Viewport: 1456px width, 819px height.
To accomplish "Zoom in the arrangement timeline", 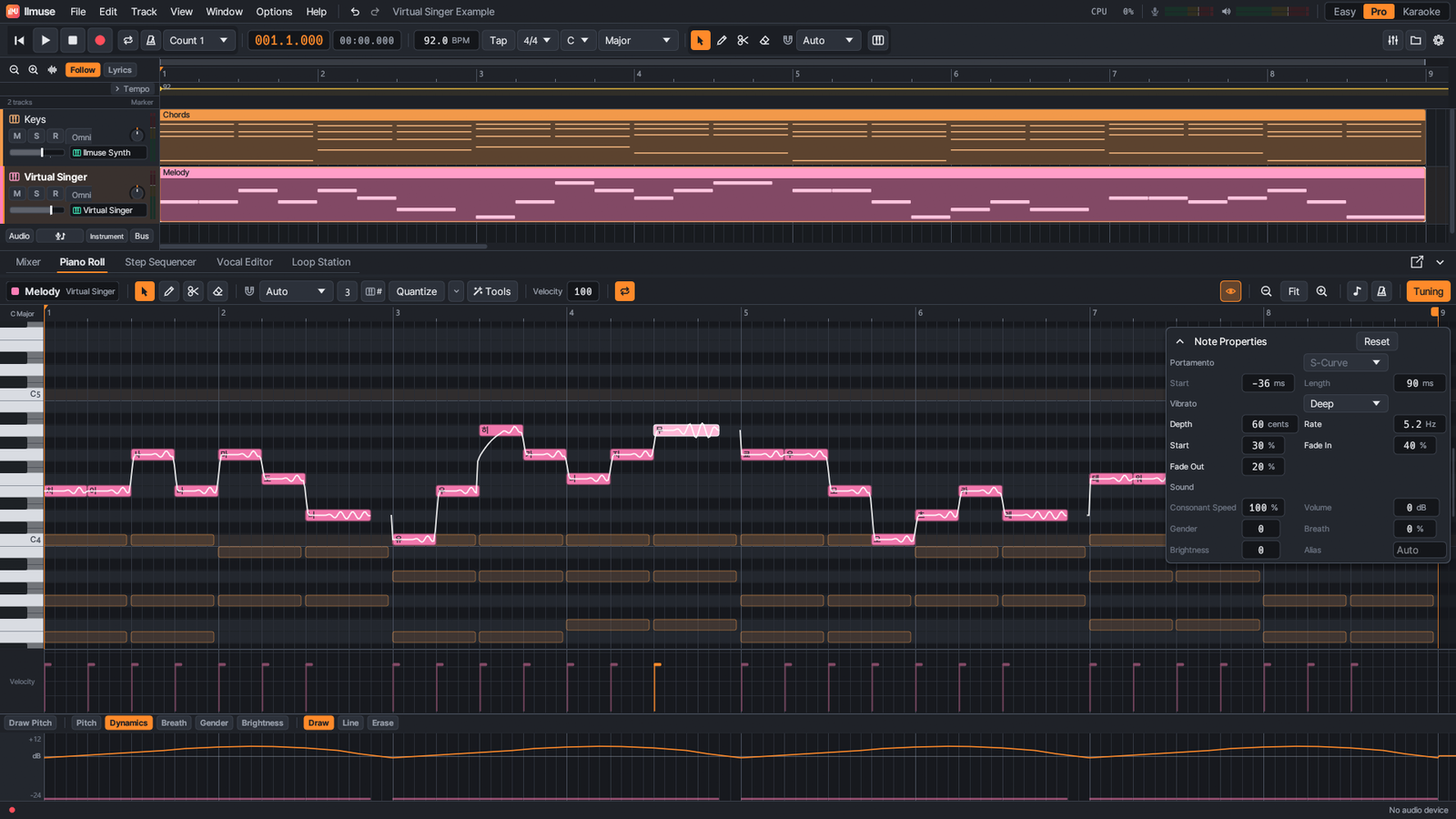I will click(x=33, y=70).
